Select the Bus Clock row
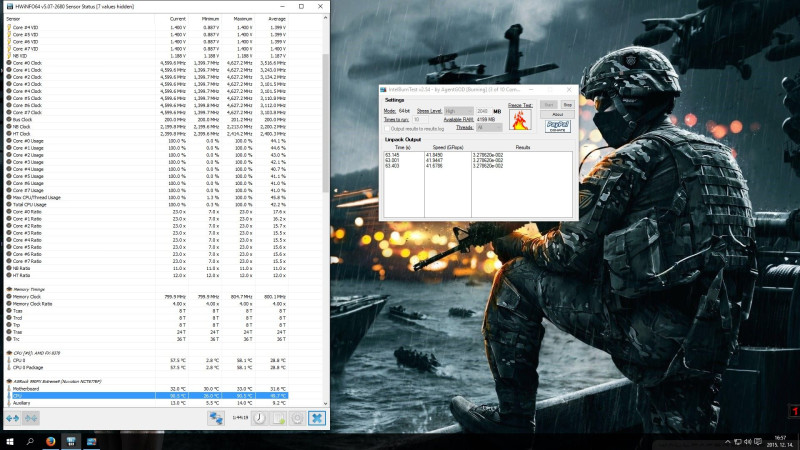The width and height of the screenshot is (800, 450). tap(146, 119)
